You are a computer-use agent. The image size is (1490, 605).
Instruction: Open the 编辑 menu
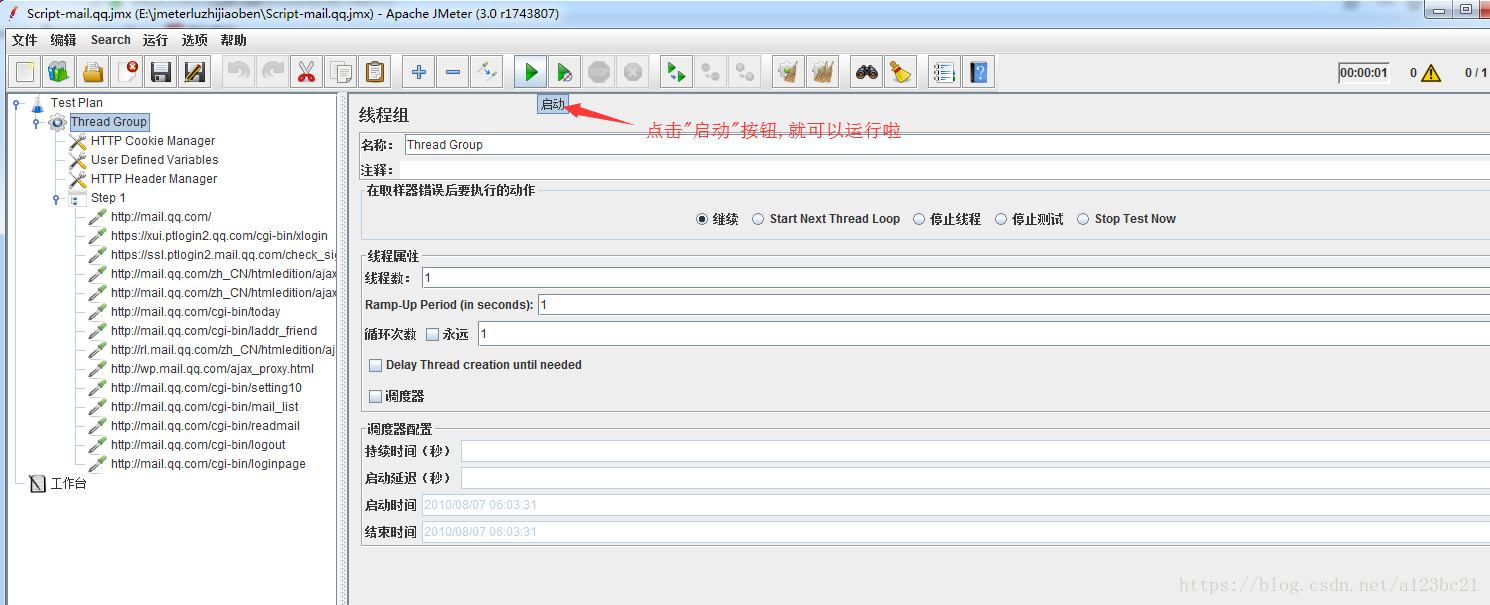point(63,40)
